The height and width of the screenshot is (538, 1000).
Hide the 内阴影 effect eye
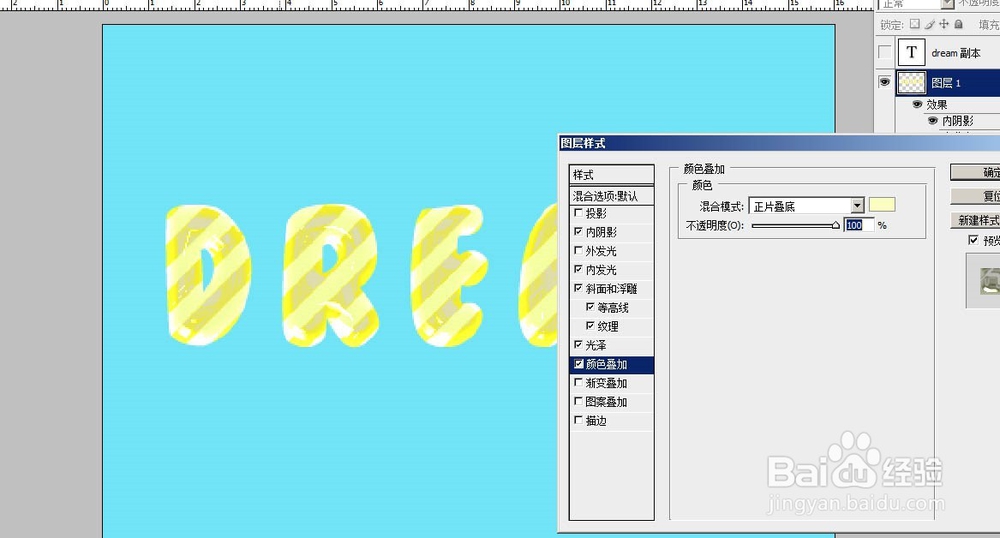tap(932, 120)
